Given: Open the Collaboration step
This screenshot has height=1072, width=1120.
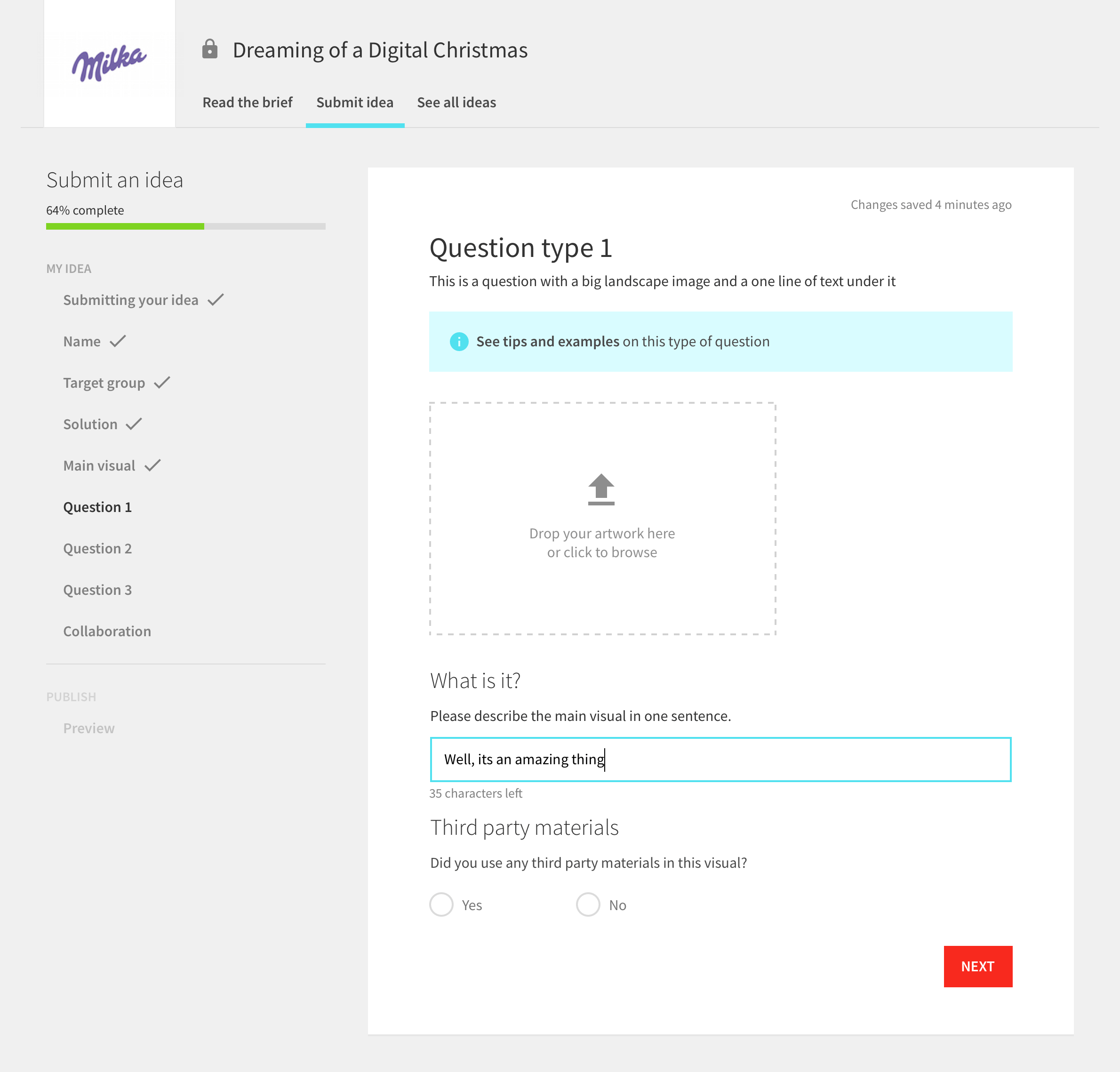Looking at the screenshot, I should [x=107, y=632].
